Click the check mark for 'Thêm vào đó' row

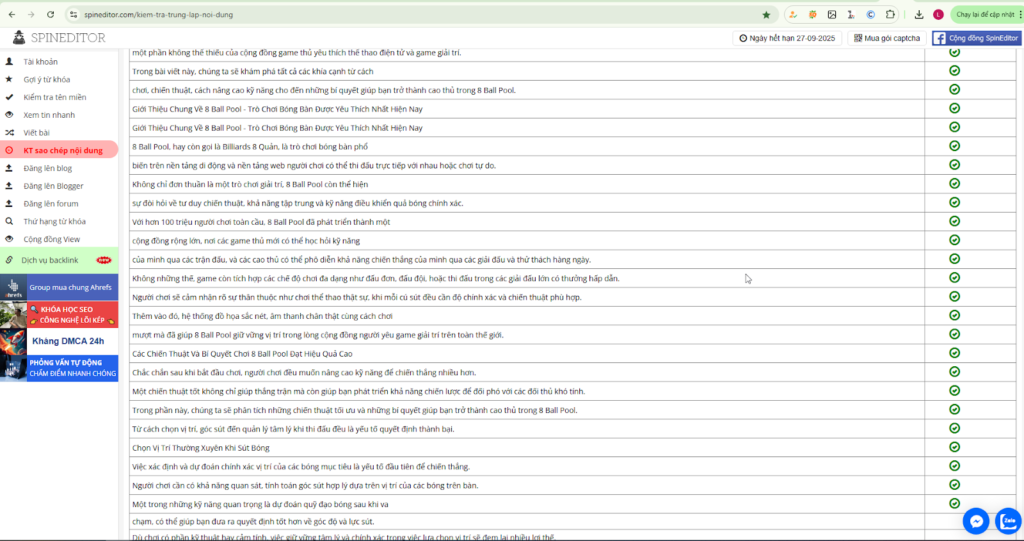954,315
